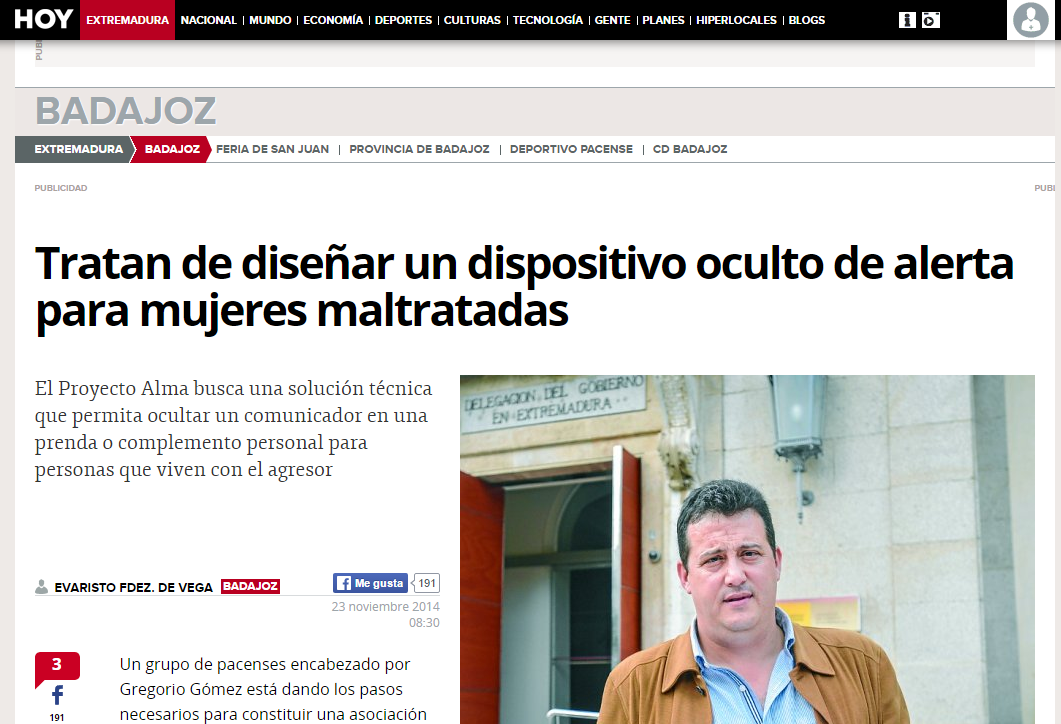Open the EXTREMADURA menu item
This screenshot has width=1061, height=724.
pos(127,19)
